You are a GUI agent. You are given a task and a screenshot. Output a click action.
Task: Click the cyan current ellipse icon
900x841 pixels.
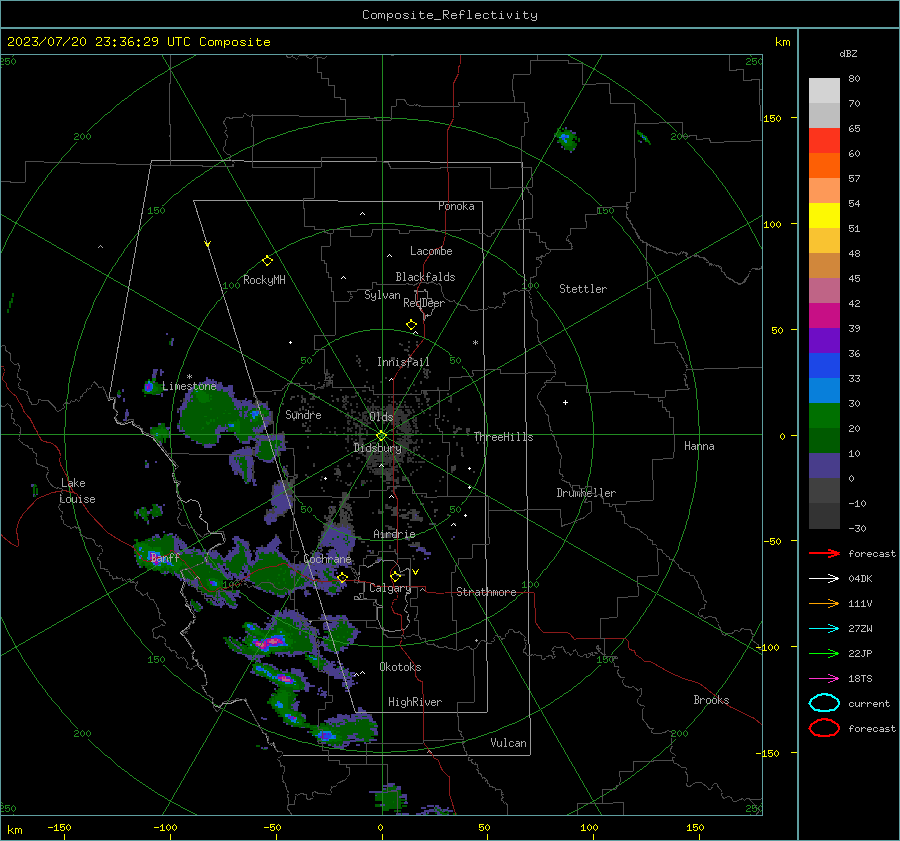point(824,703)
